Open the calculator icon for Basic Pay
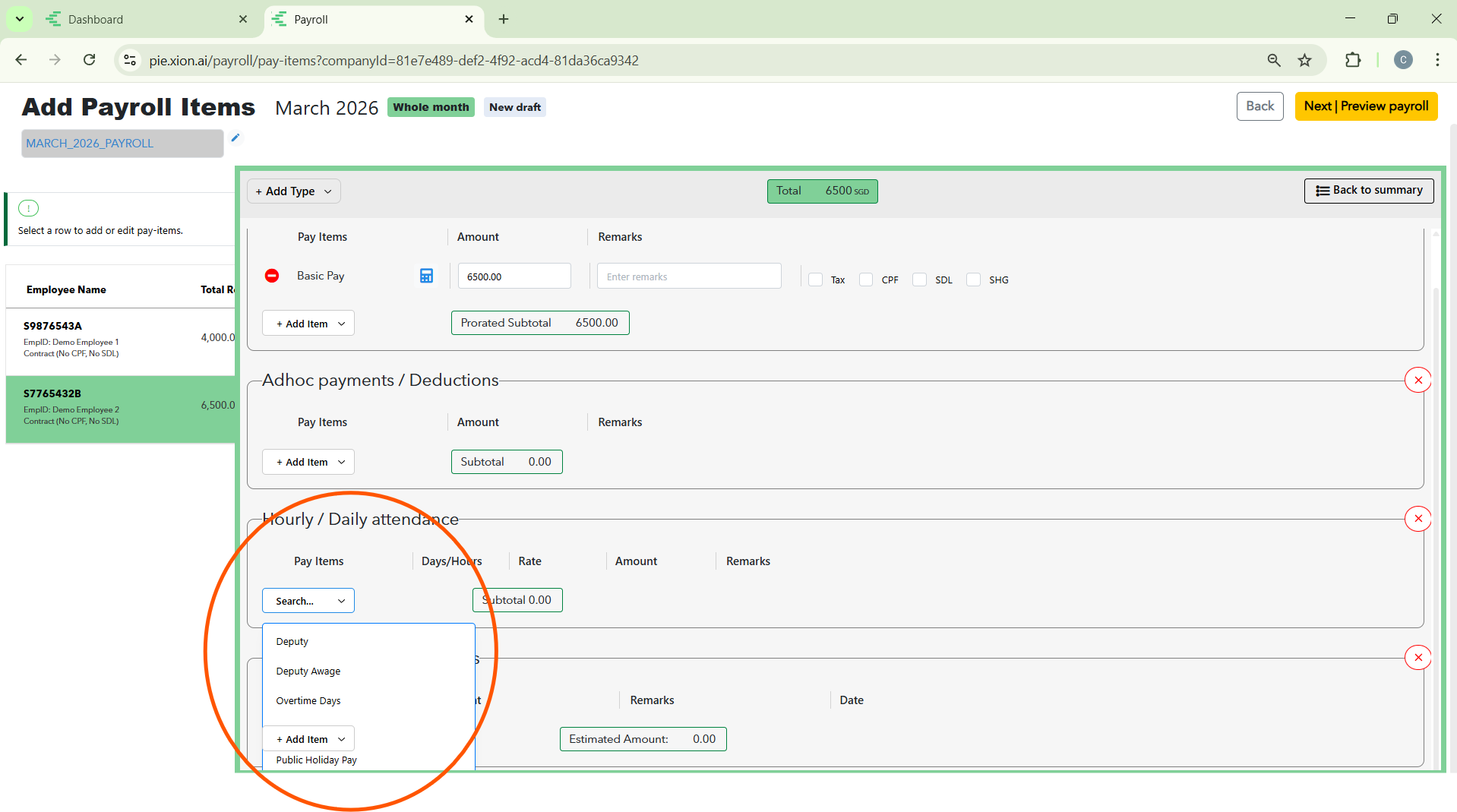 [426, 276]
